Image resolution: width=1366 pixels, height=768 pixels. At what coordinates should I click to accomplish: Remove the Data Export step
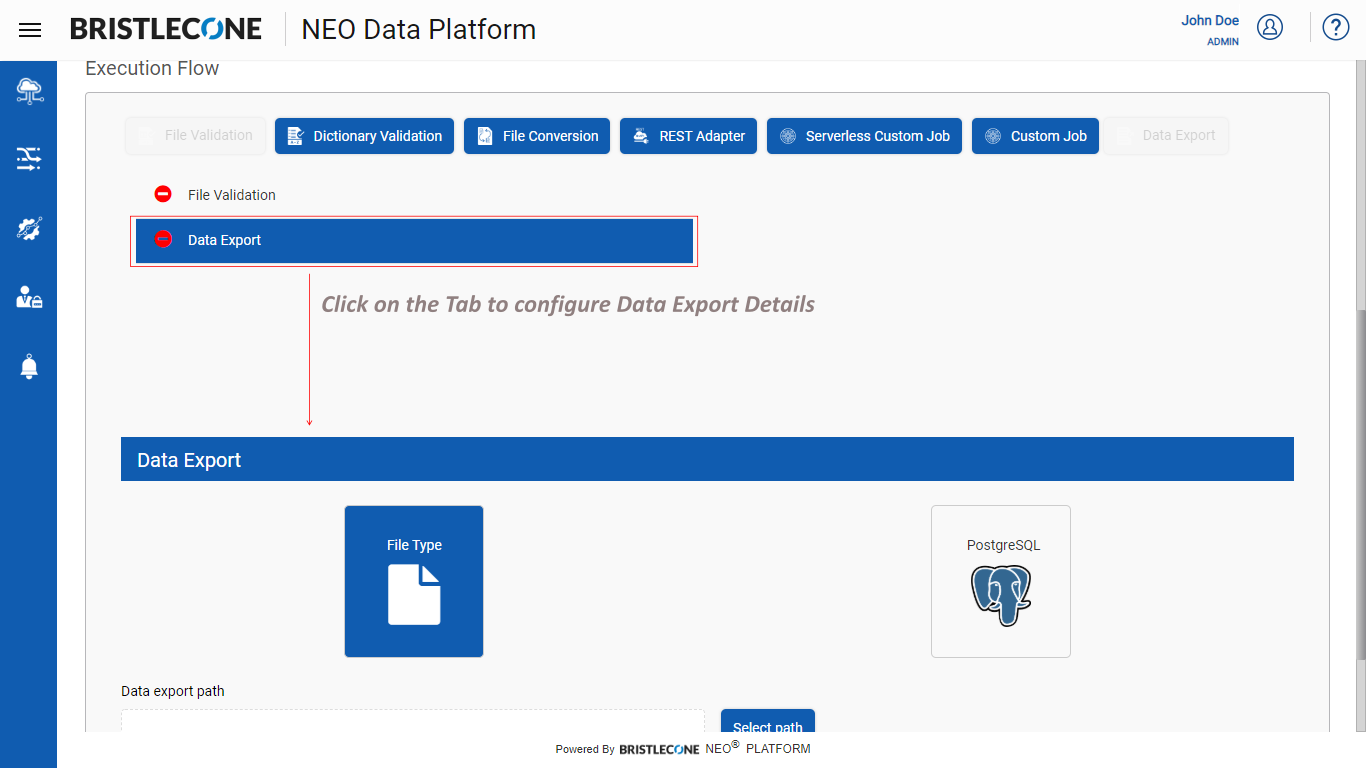point(163,239)
